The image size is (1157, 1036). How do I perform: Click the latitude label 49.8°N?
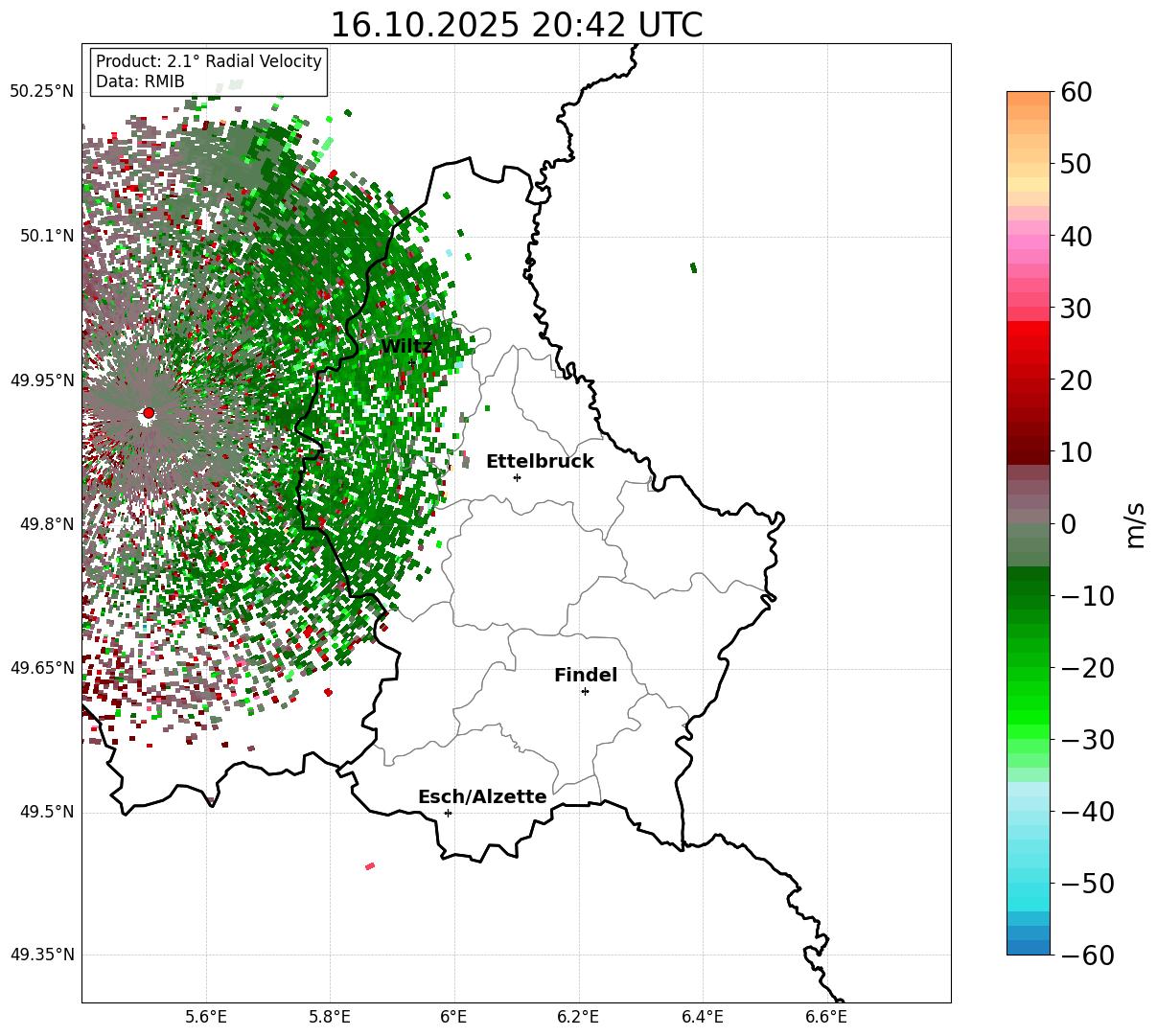(x=46, y=524)
